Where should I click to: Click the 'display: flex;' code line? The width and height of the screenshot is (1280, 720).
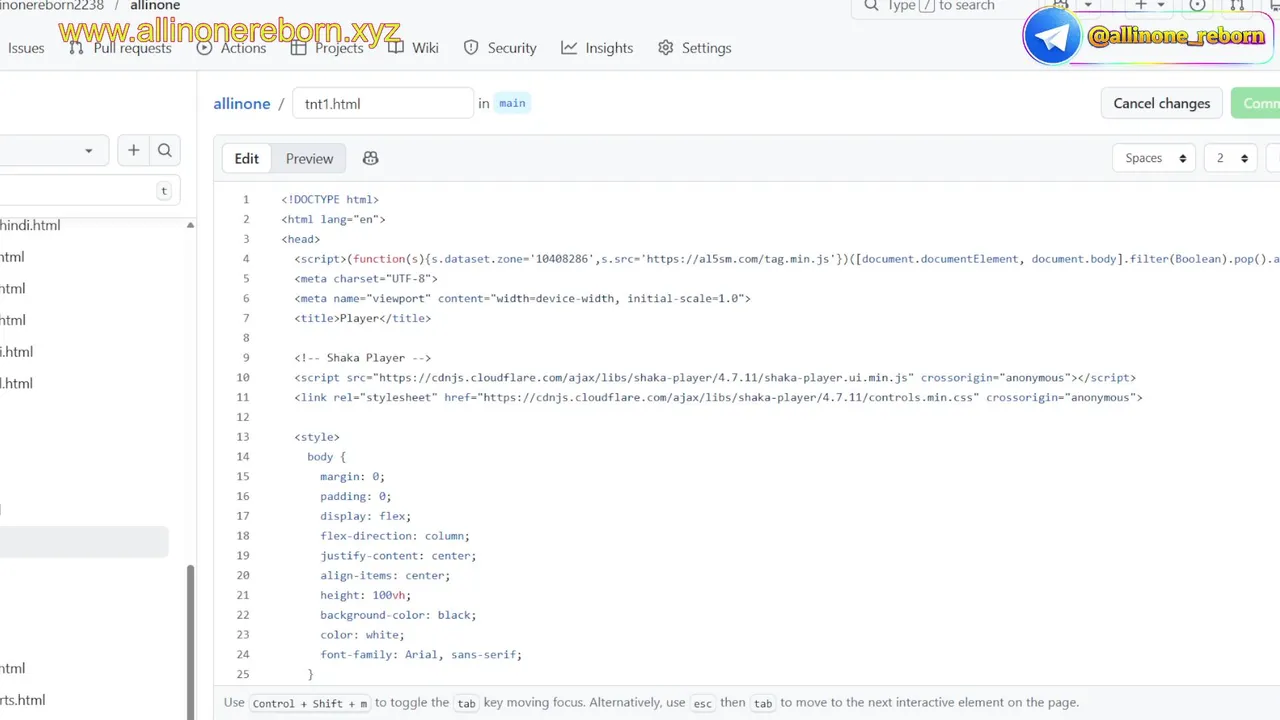coord(366,516)
